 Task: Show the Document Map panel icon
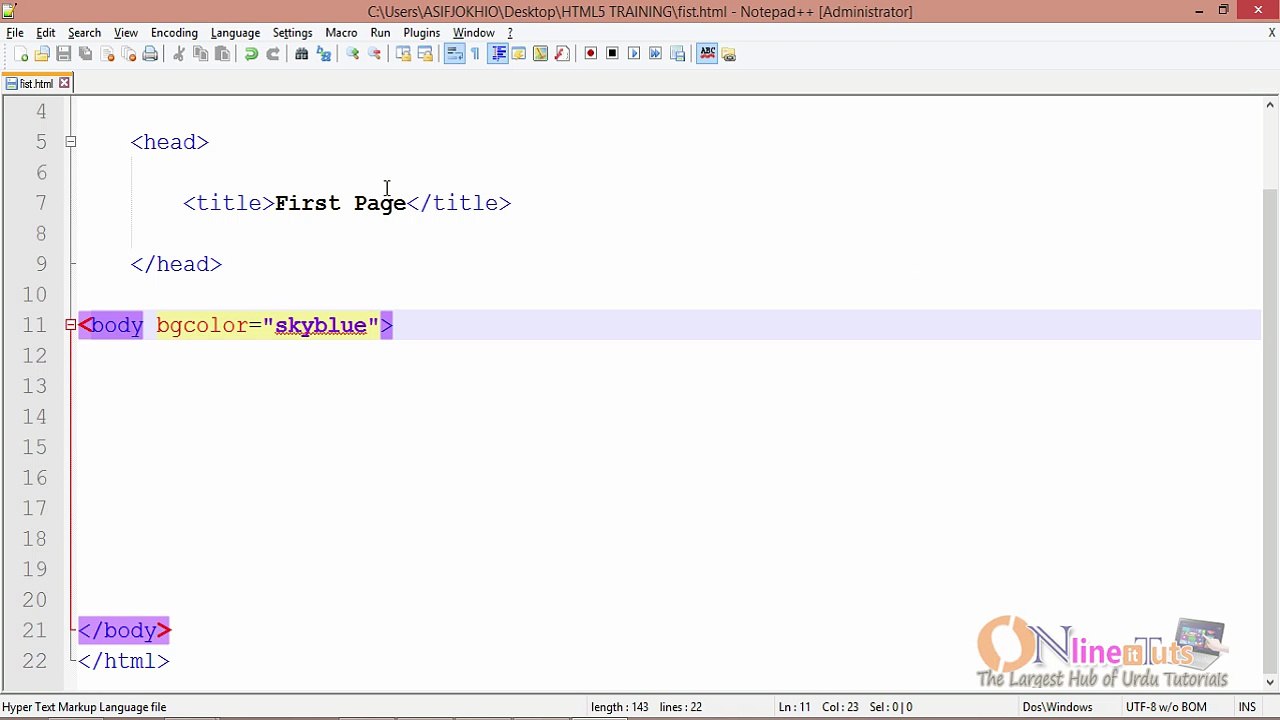click(540, 54)
